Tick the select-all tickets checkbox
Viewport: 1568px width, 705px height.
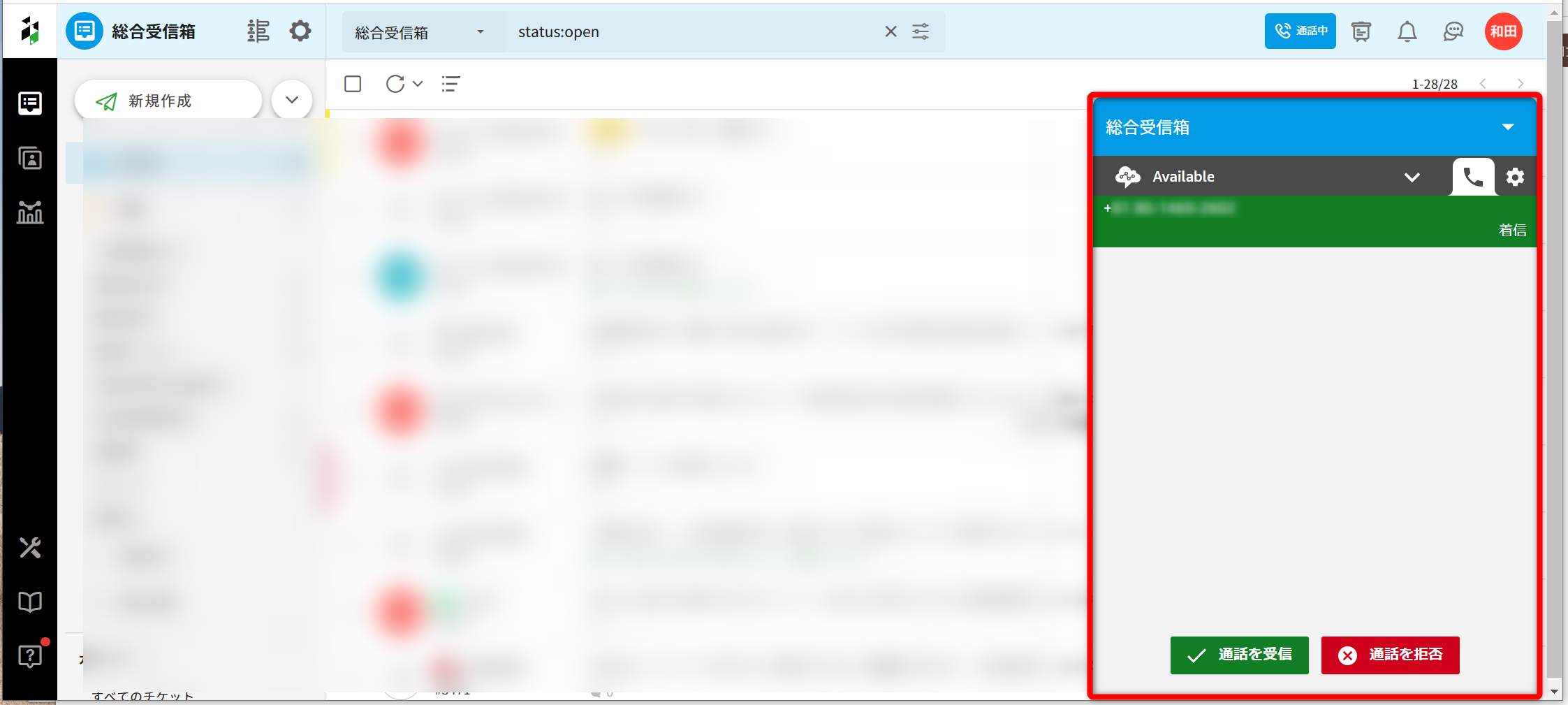pos(353,84)
